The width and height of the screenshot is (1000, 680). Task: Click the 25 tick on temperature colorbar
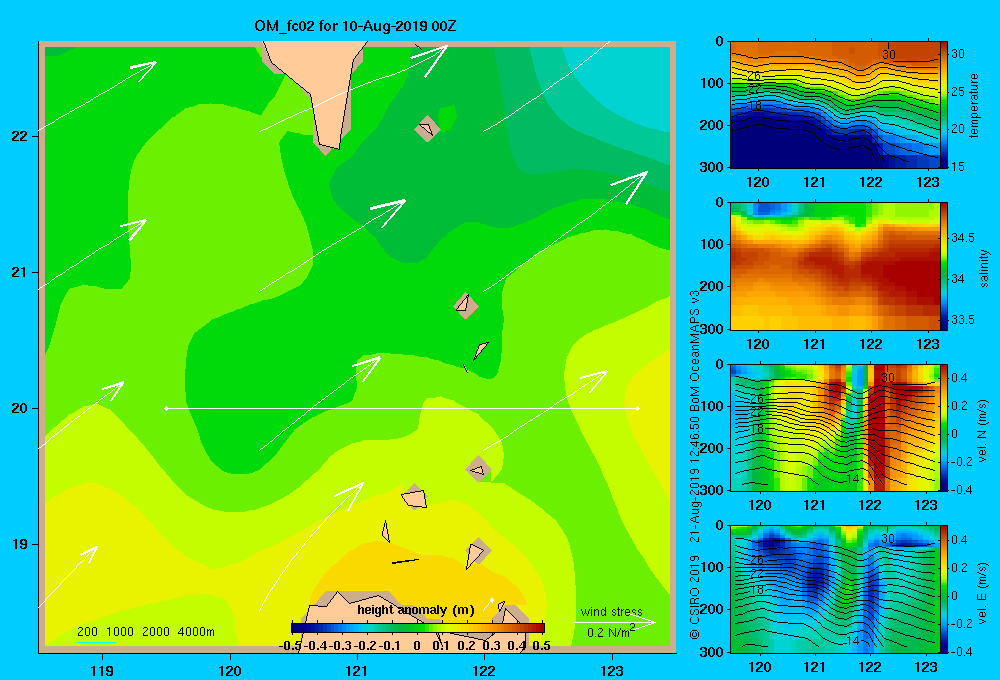(958, 92)
